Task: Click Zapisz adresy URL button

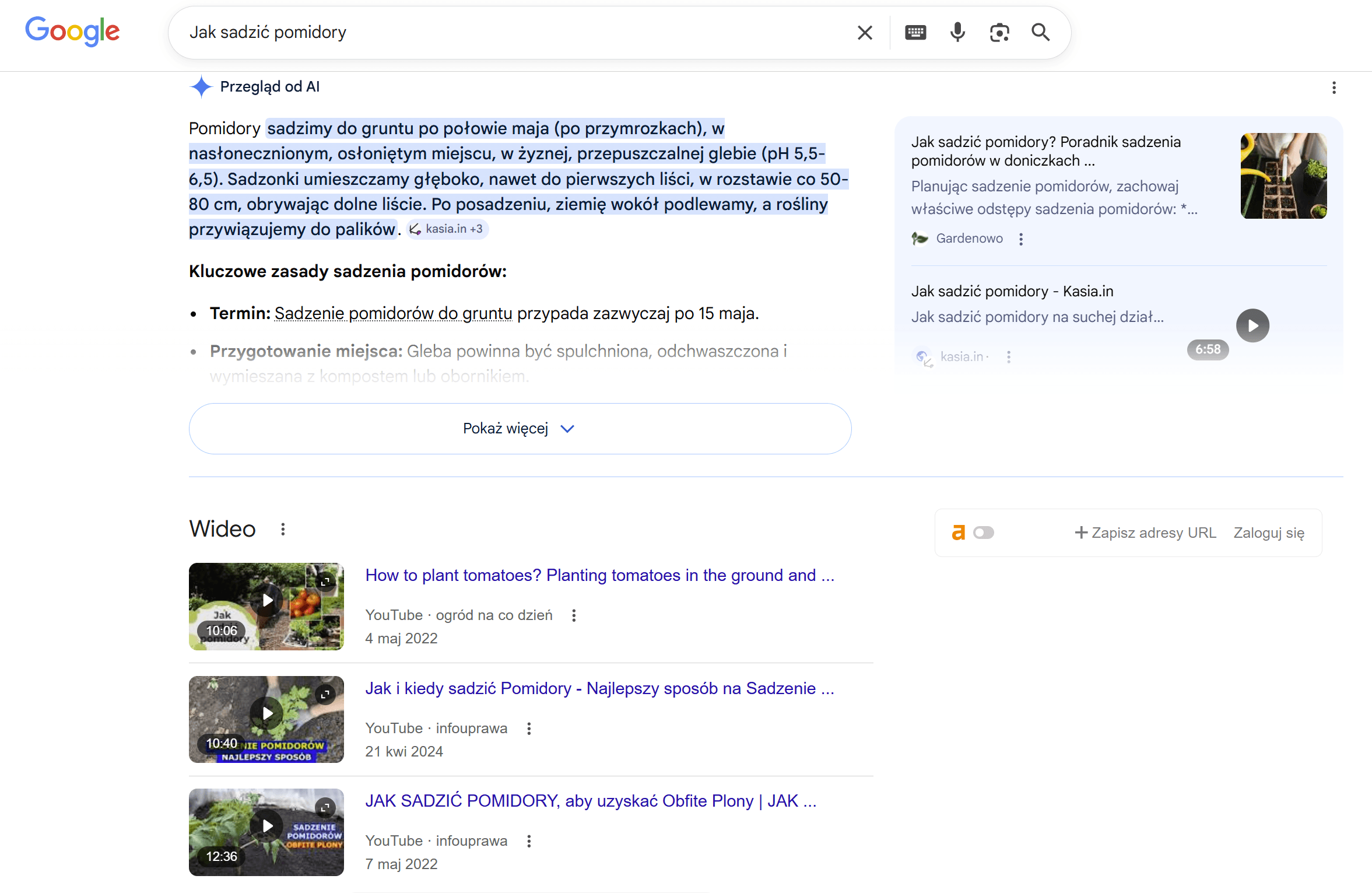Action: (1145, 533)
